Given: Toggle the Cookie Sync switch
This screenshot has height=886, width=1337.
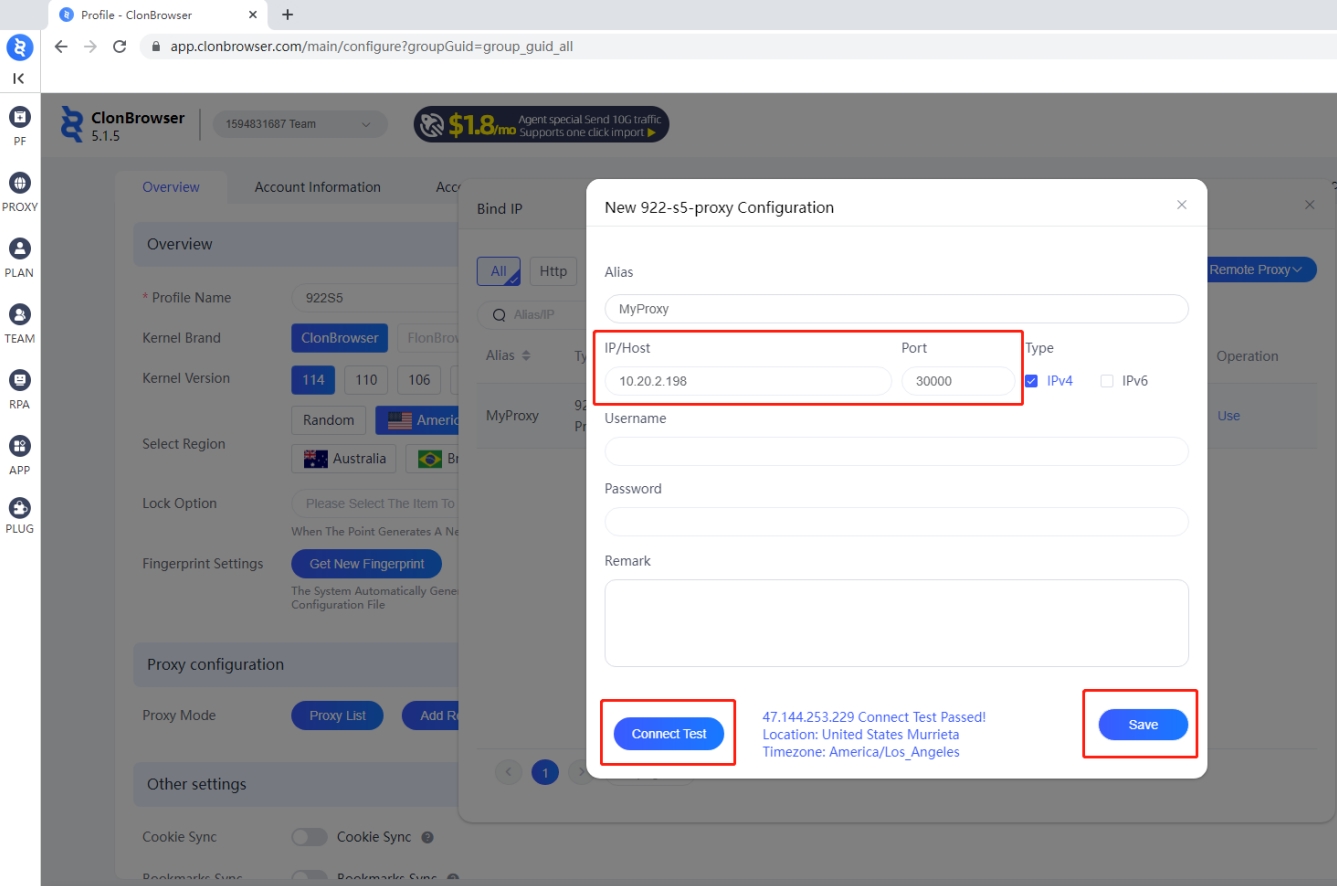Looking at the screenshot, I should pyautogui.click(x=309, y=837).
